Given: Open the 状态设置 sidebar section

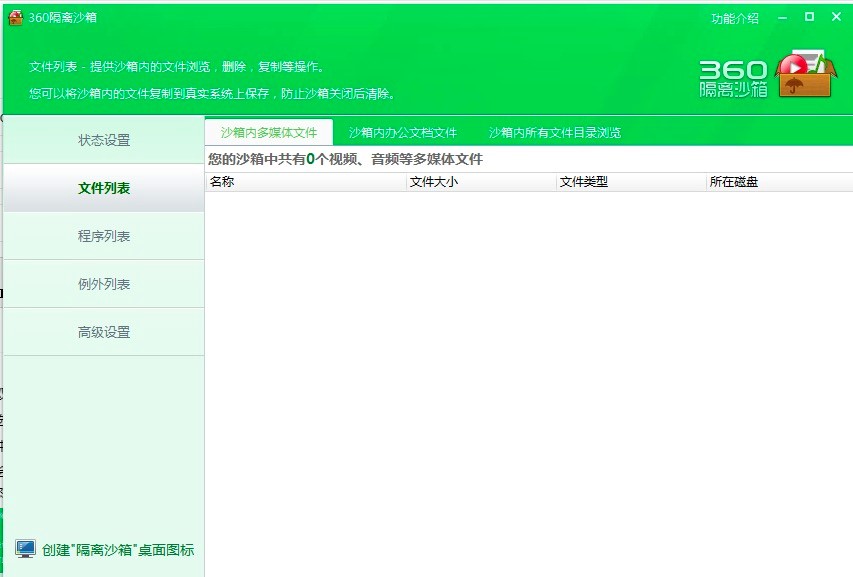Looking at the screenshot, I should point(104,140).
